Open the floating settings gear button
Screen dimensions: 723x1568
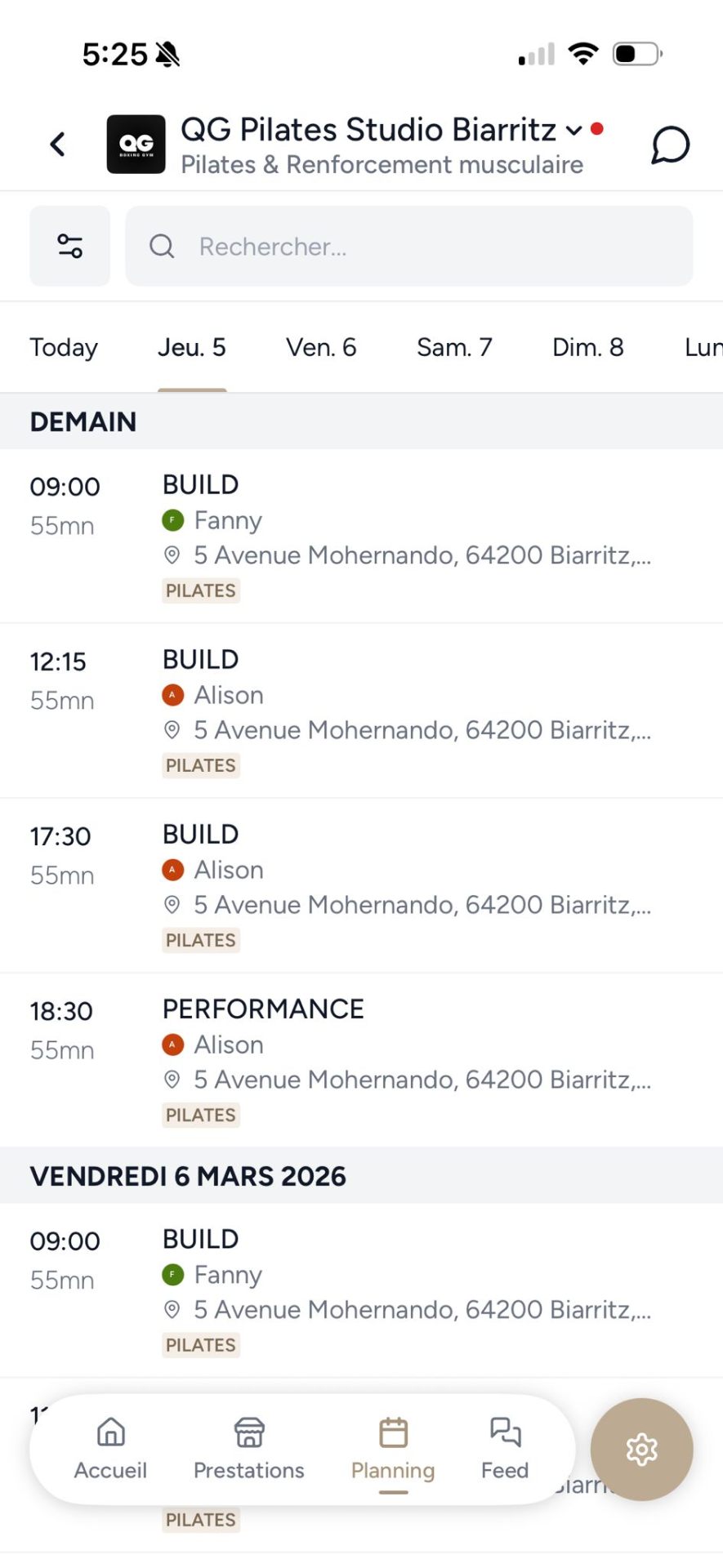[641, 1449]
